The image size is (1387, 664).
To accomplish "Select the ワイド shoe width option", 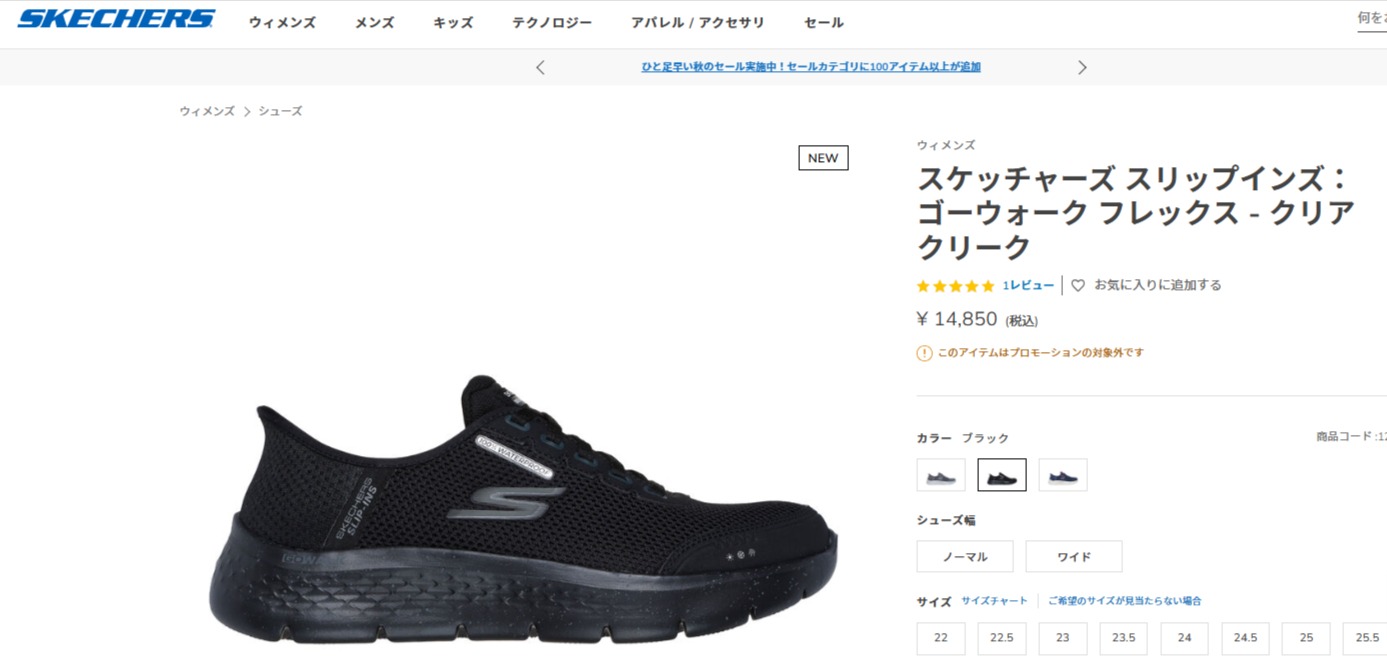I will pyautogui.click(x=1074, y=557).
